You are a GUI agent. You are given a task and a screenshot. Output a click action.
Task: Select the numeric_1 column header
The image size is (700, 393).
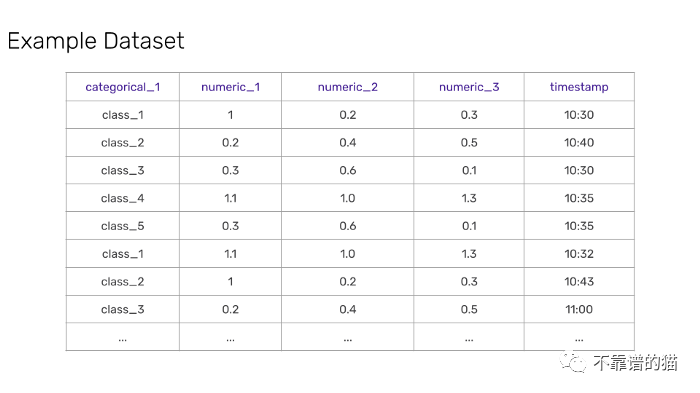tap(230, 87)
